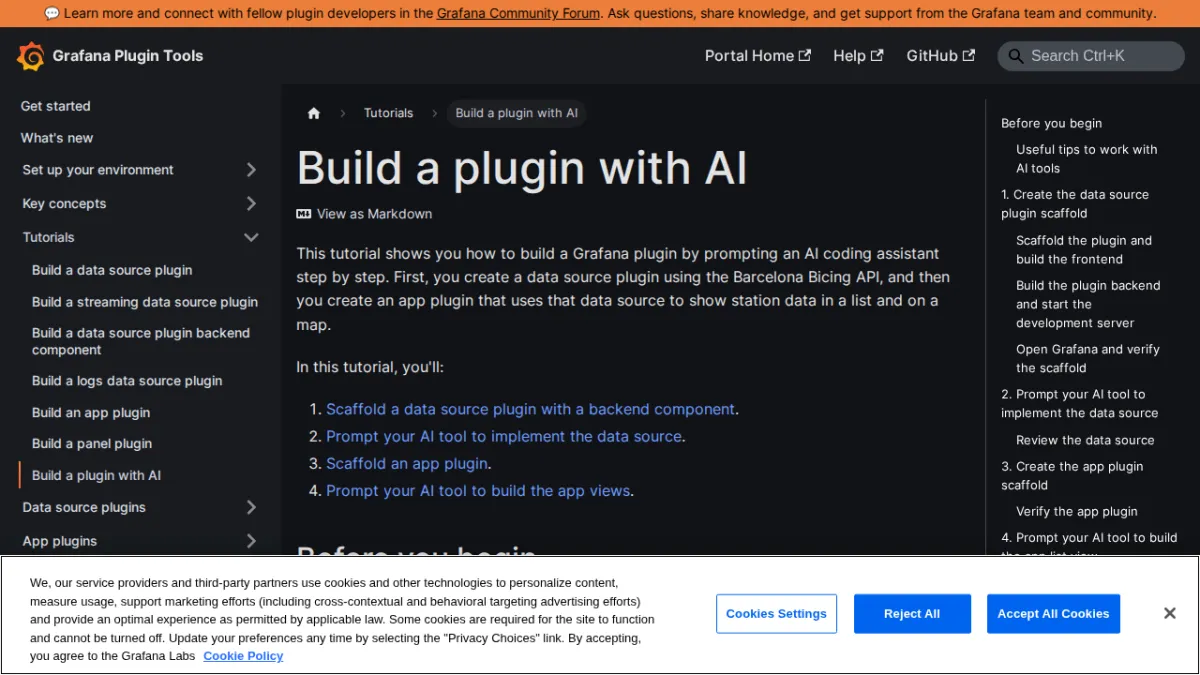Click the Markdown icon beside View as Markdown
Image resolution: width=1200 pixels, height=675 pixels.
[304, 214]
